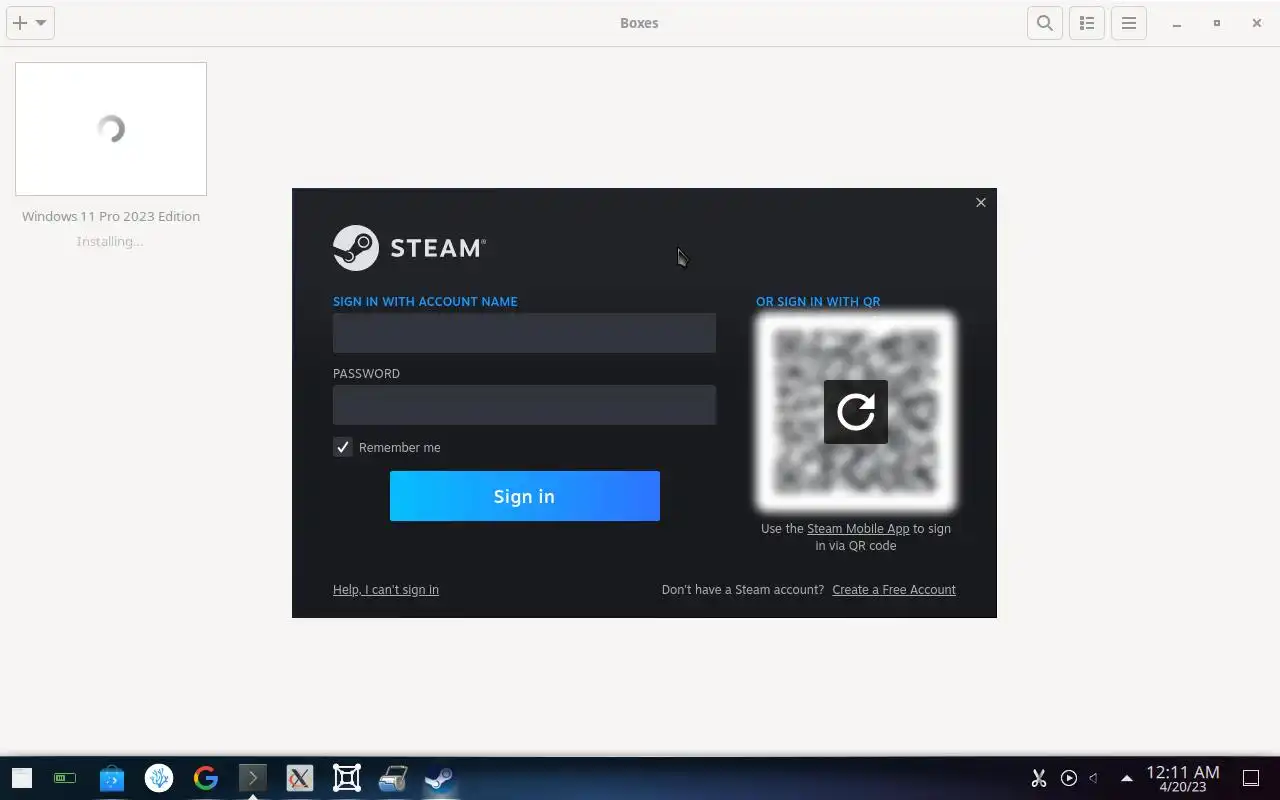Click the Boxes window title
The image size is (1280, 800).
click(x=639, y=23)
